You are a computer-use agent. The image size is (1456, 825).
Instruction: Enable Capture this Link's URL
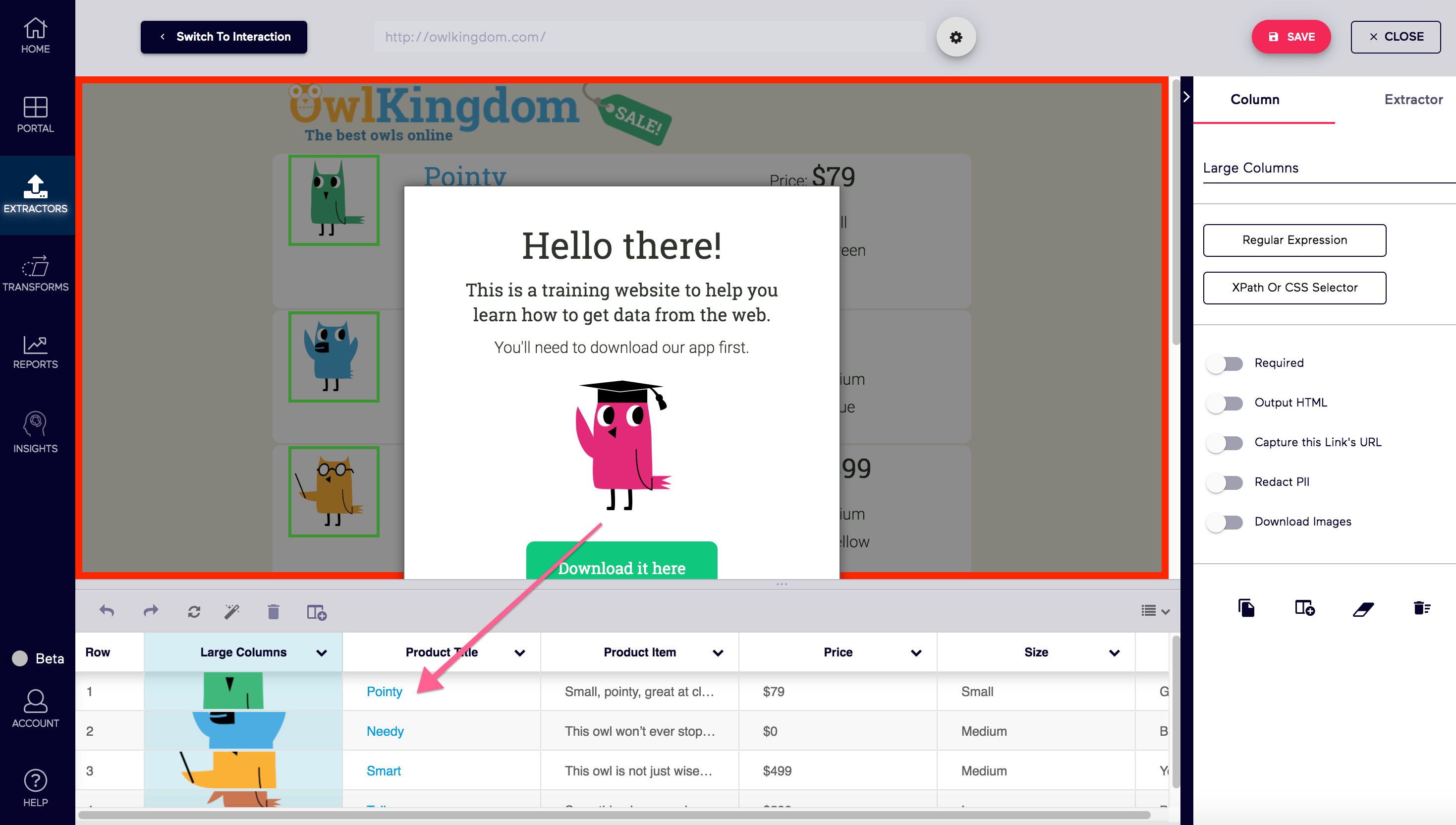[1225, 443]
